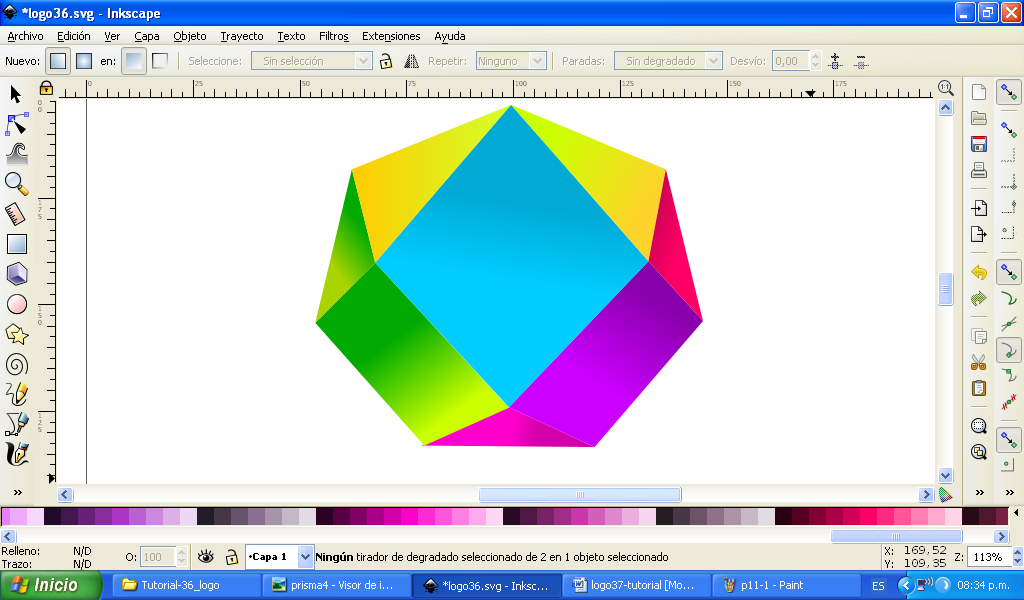Zoom to fit drawing icon

tap(978, 452)
